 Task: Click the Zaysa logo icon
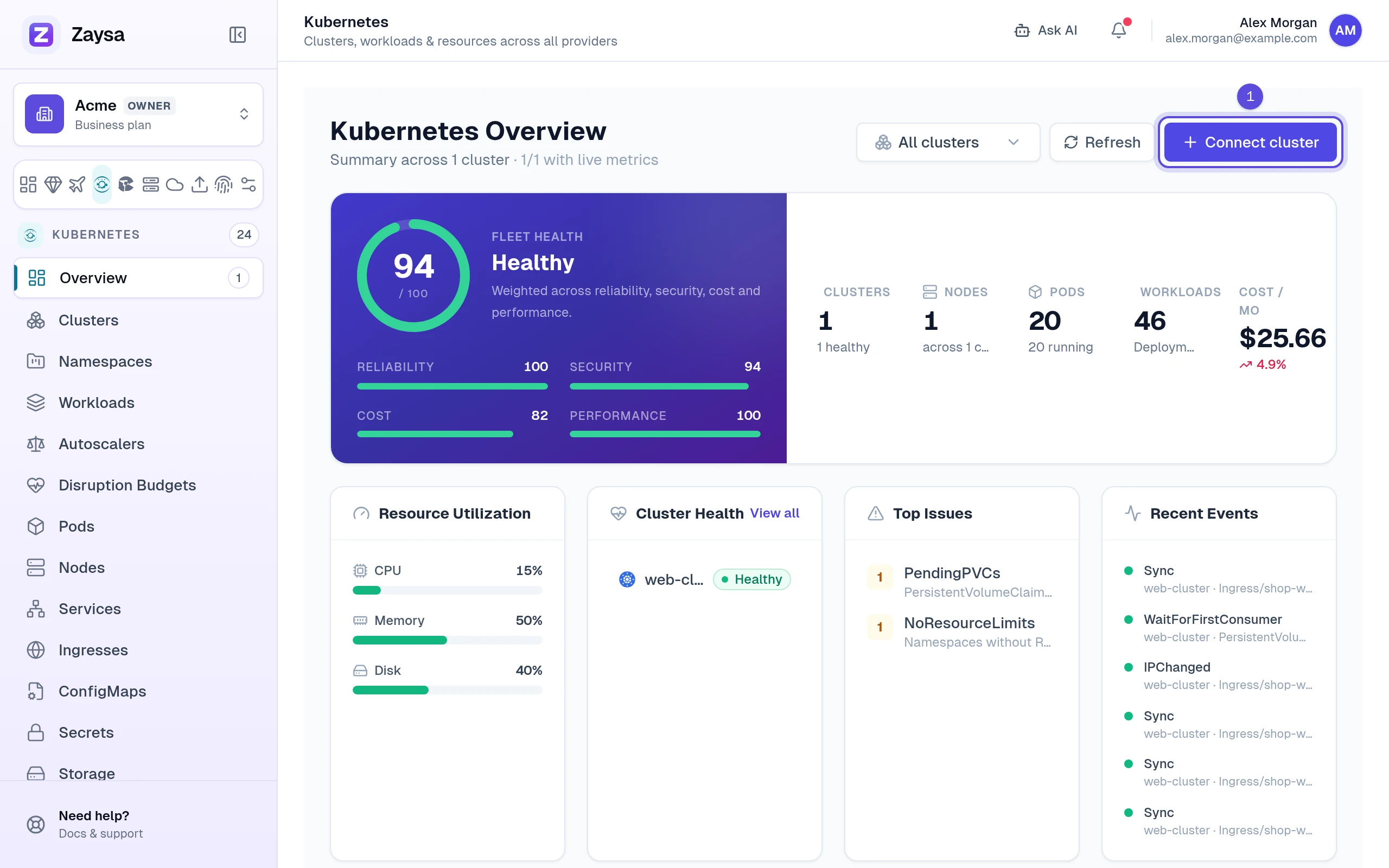41,34
